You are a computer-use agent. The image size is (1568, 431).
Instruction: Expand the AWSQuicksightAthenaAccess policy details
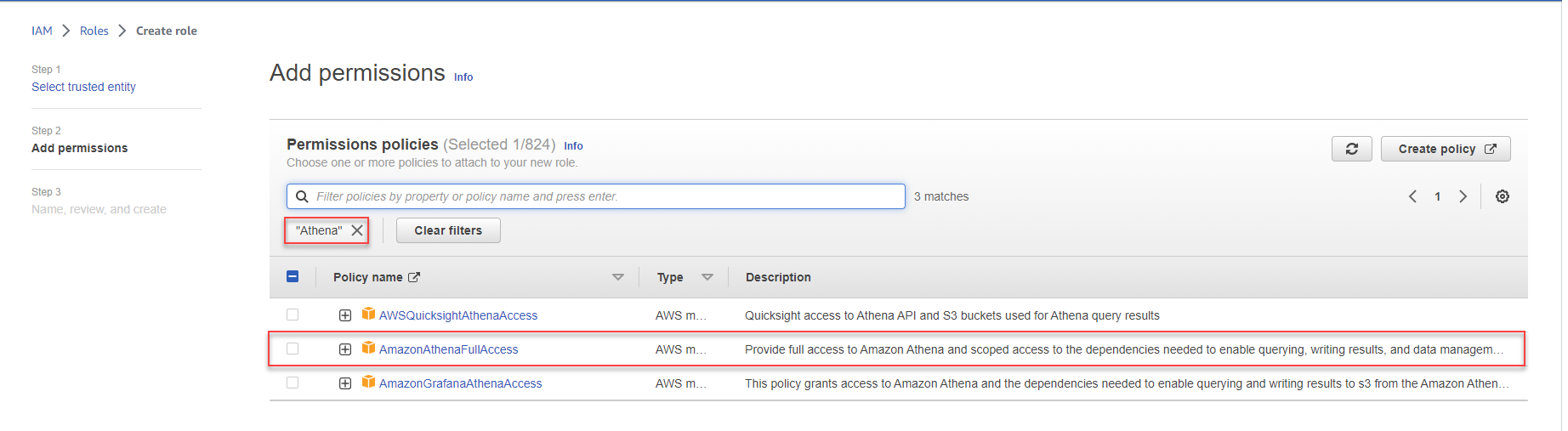[x=345, y=315]
